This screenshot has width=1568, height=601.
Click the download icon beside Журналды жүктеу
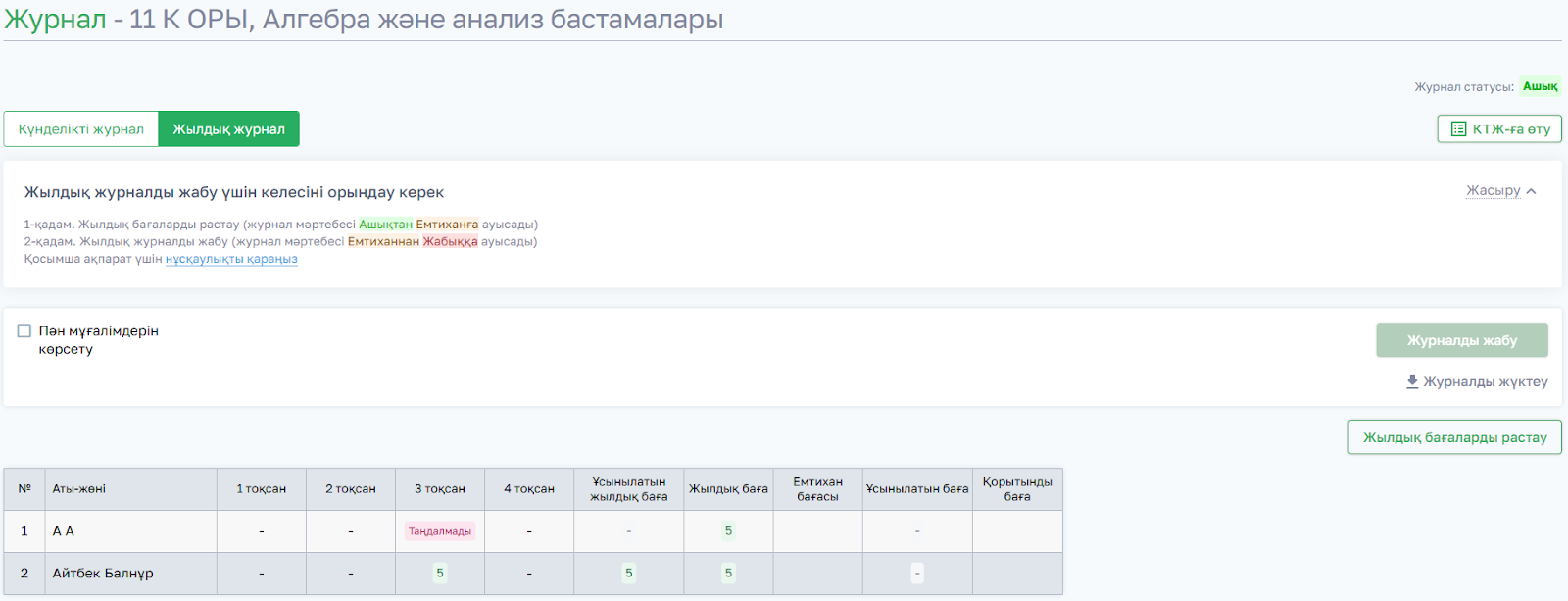pyautogui.click(x=1412, y=381)
